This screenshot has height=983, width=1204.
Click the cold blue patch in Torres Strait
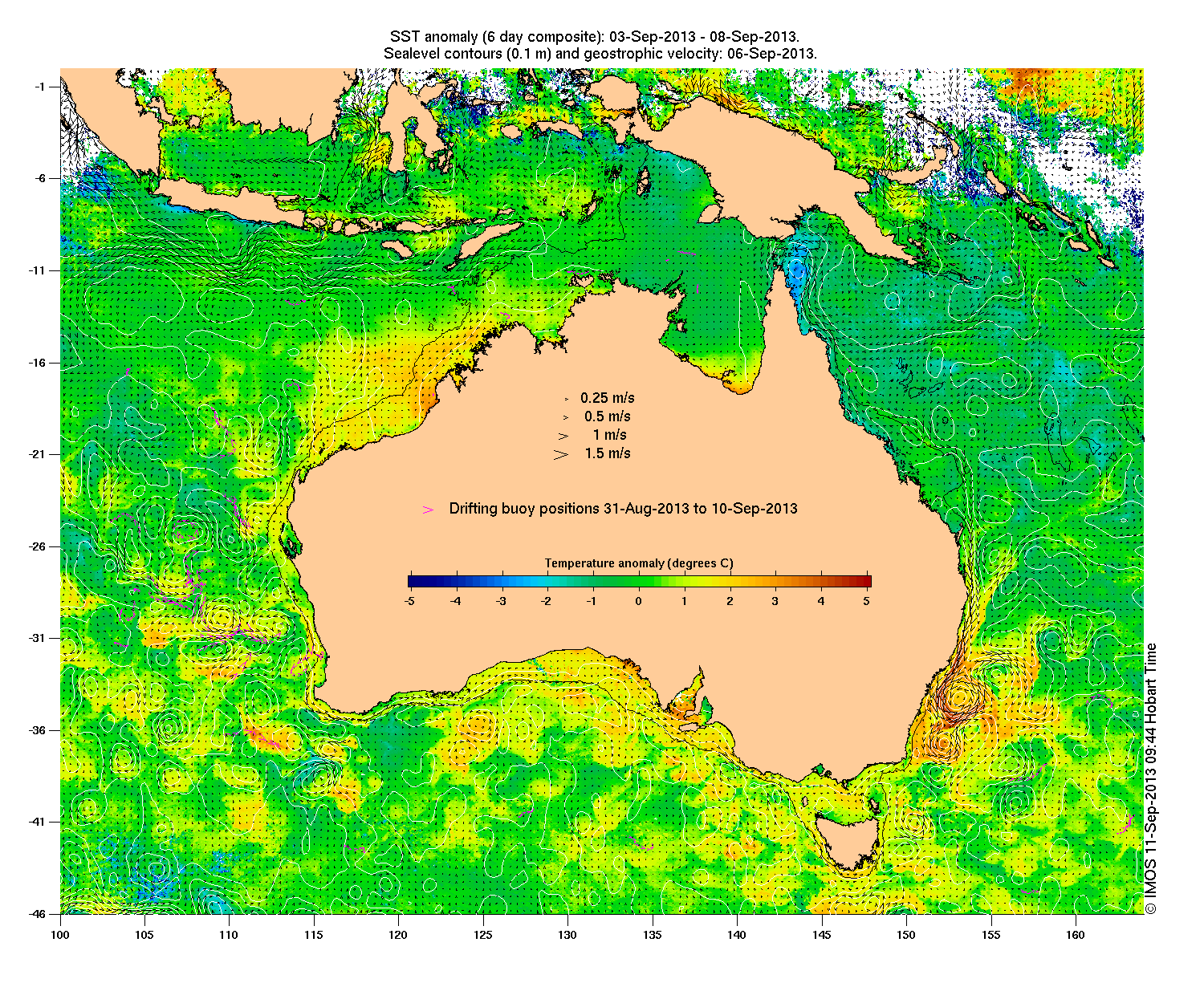click(x=796, y=269)
